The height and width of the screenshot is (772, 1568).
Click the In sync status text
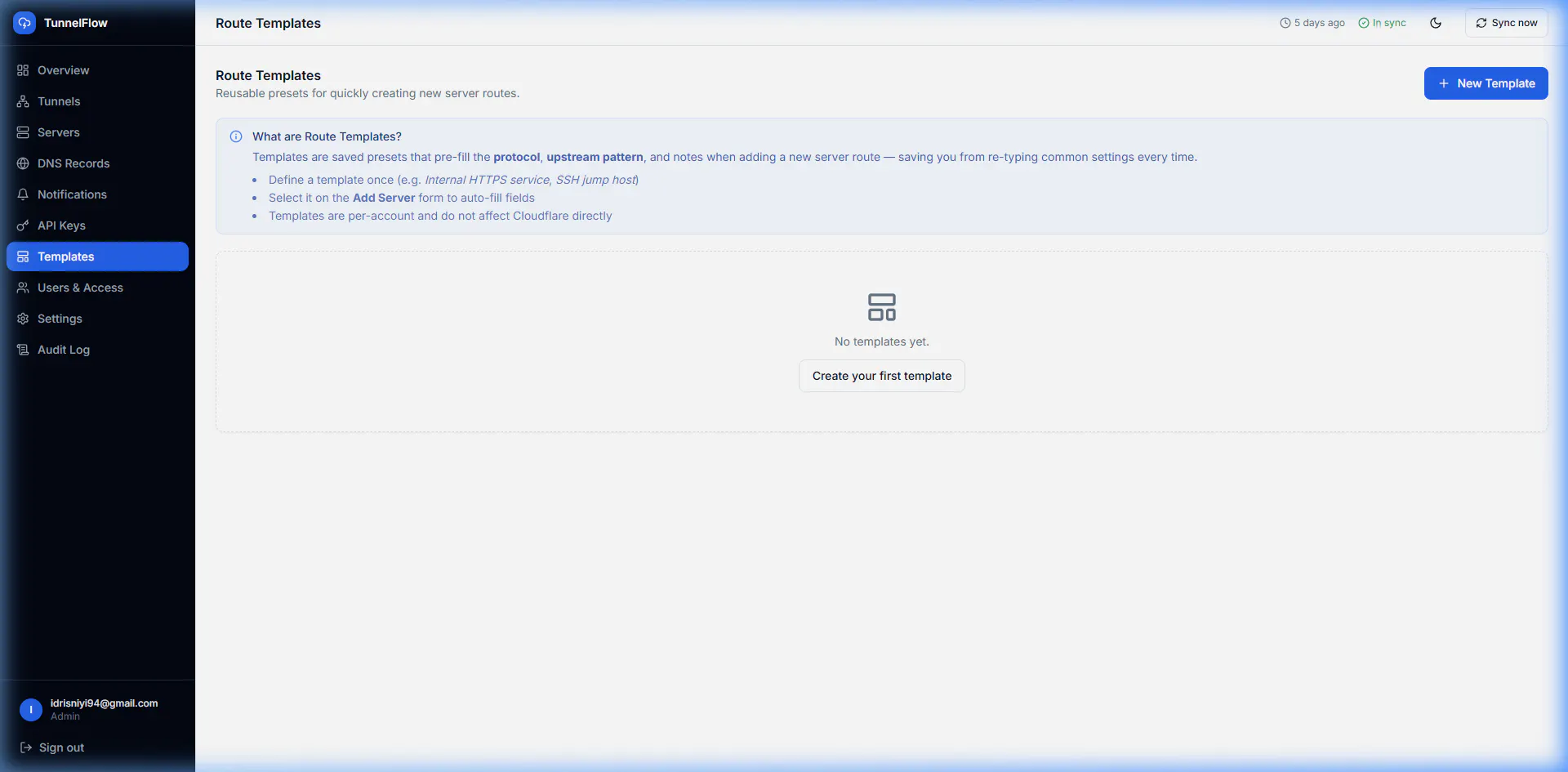coord(1389,23)
